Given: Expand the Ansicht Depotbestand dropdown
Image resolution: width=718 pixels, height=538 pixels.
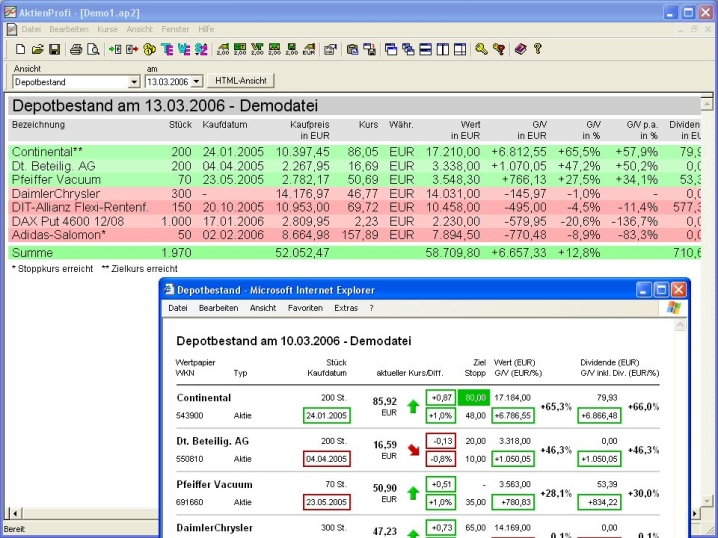Looking at the screenshot, I should pos(134,81).
